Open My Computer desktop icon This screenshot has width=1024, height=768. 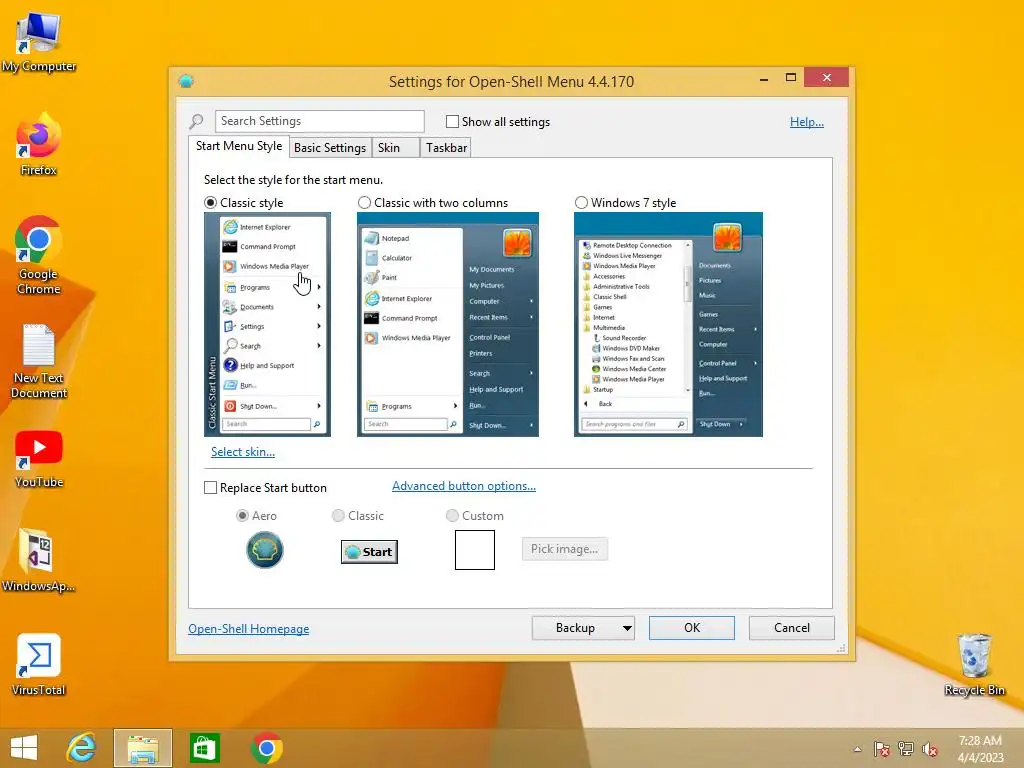tap(39, 43)
